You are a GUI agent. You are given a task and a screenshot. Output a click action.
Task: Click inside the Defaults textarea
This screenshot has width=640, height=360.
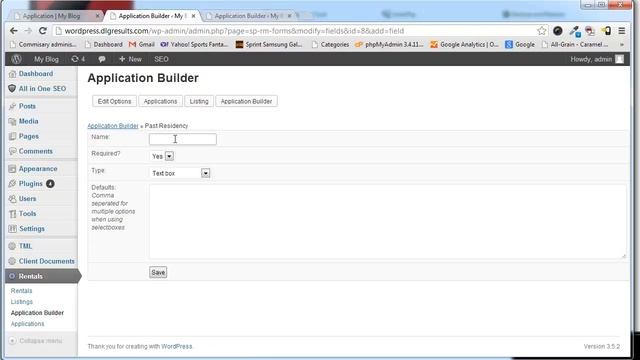tap(387, 221)
